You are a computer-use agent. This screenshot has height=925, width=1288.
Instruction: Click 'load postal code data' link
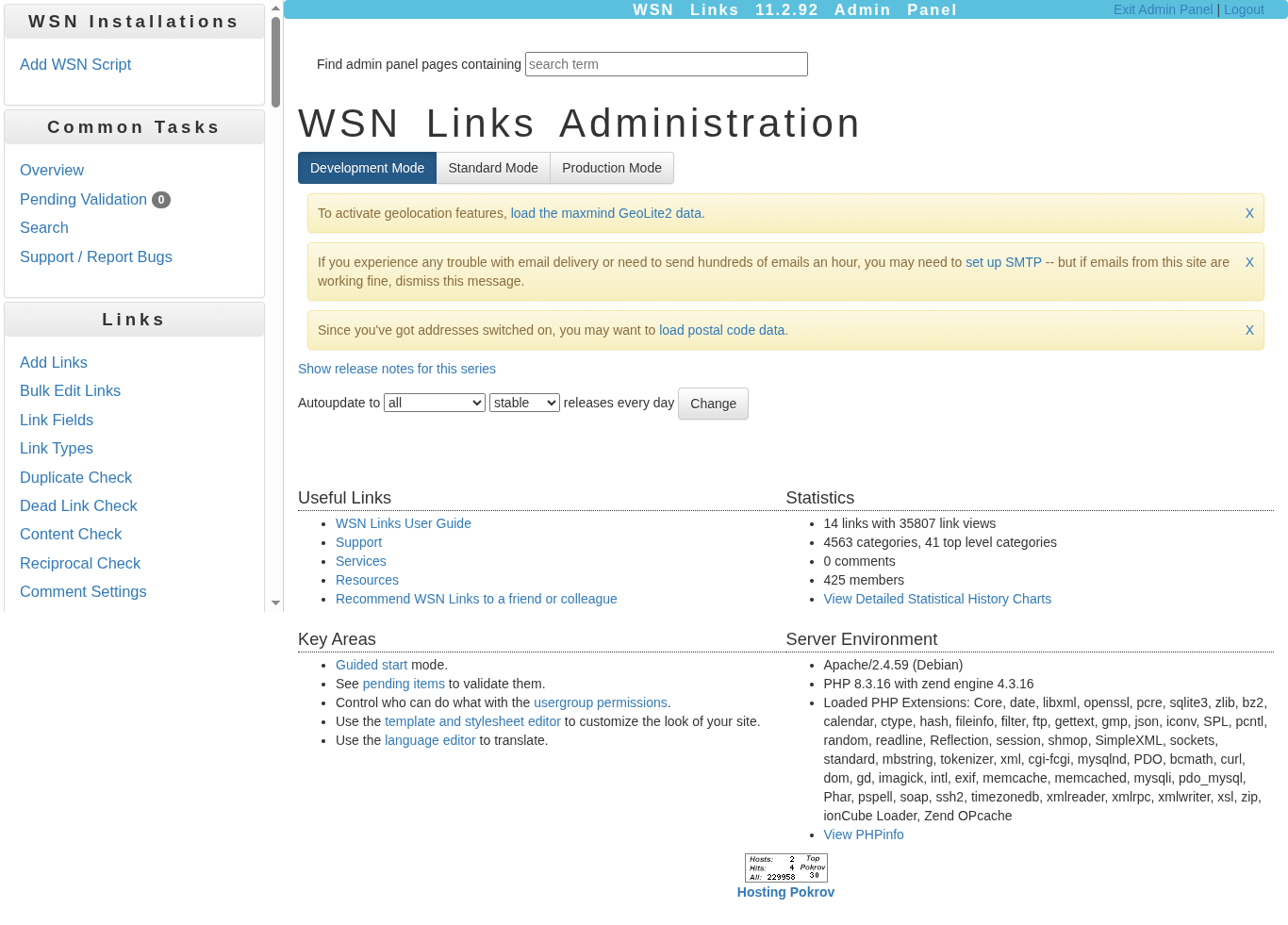(x=721, y=330)
